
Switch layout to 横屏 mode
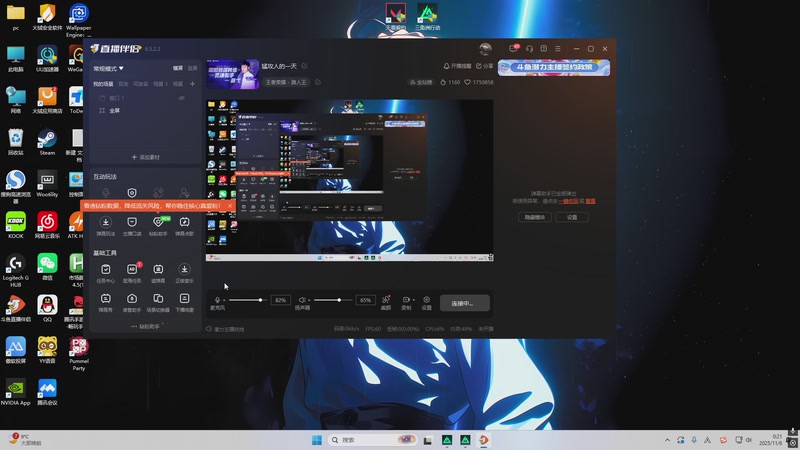coord(178,68)
